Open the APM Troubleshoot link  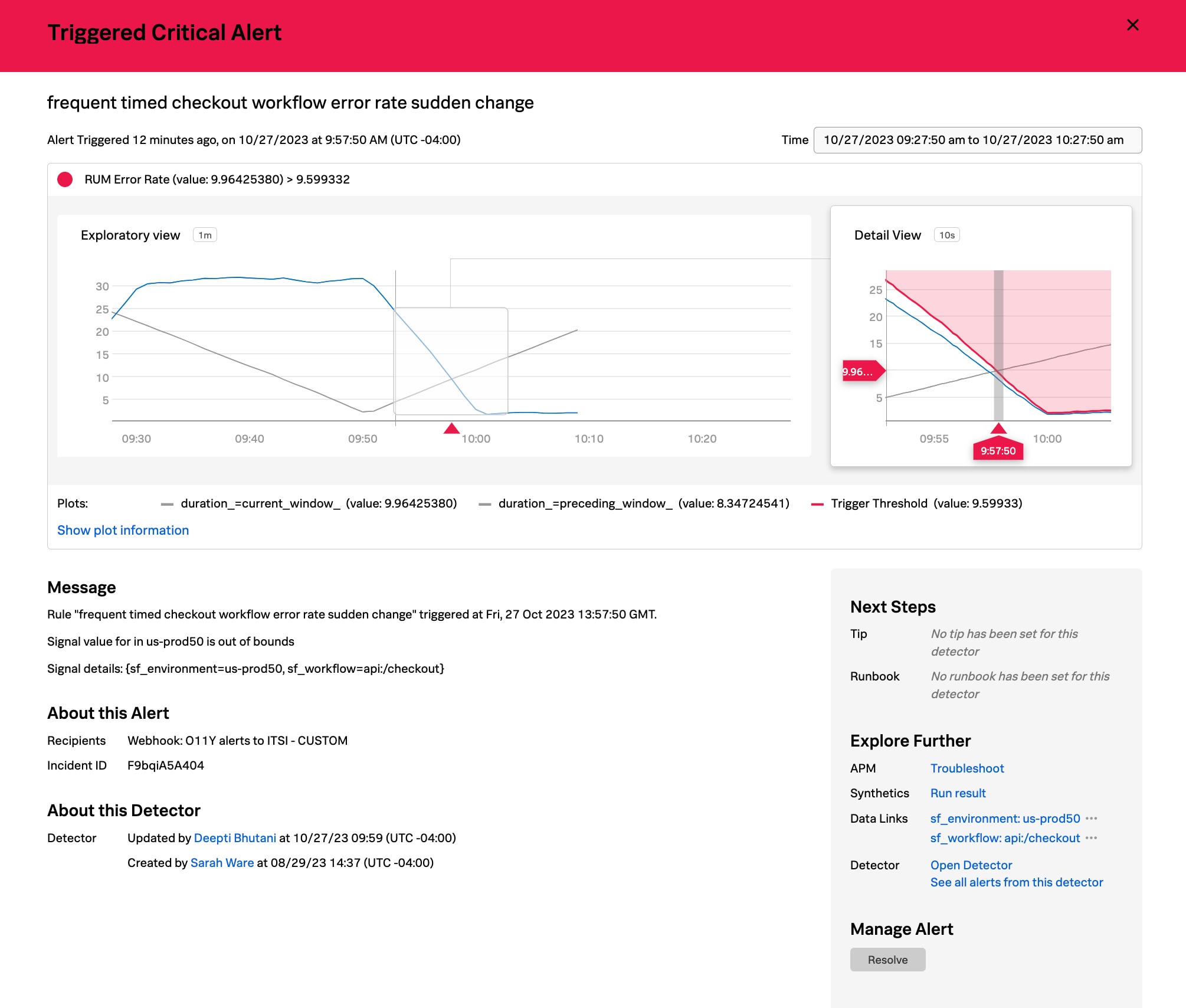967,768
